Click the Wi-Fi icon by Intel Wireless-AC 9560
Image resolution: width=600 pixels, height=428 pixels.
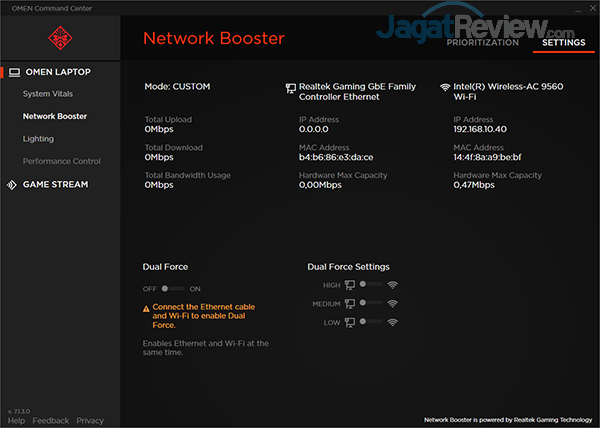[x=445, y=87]
